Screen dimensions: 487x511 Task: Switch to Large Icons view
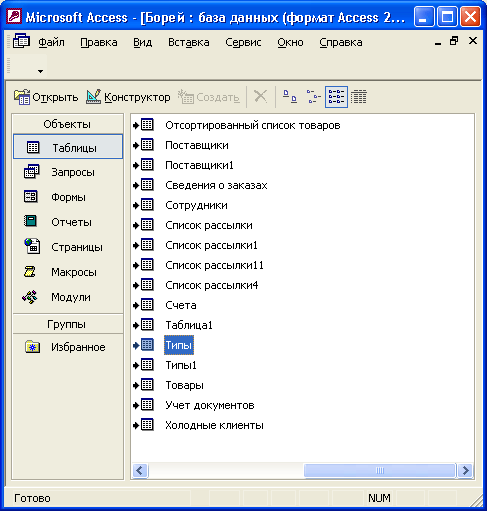(x=290, y=97)
